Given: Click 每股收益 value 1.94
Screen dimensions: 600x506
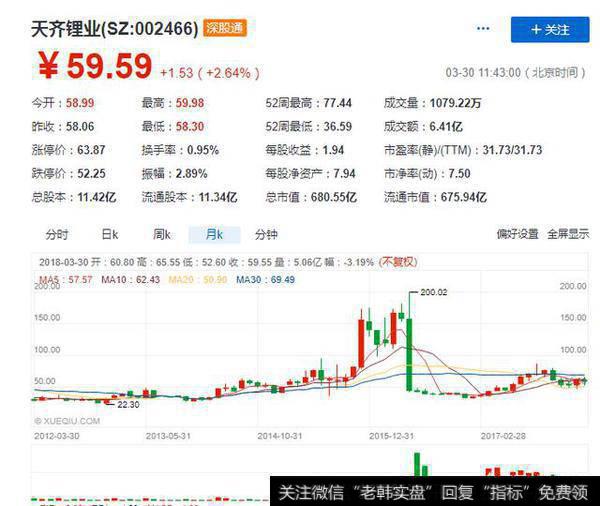Looking at the screenshot, I should pos(333,150).
